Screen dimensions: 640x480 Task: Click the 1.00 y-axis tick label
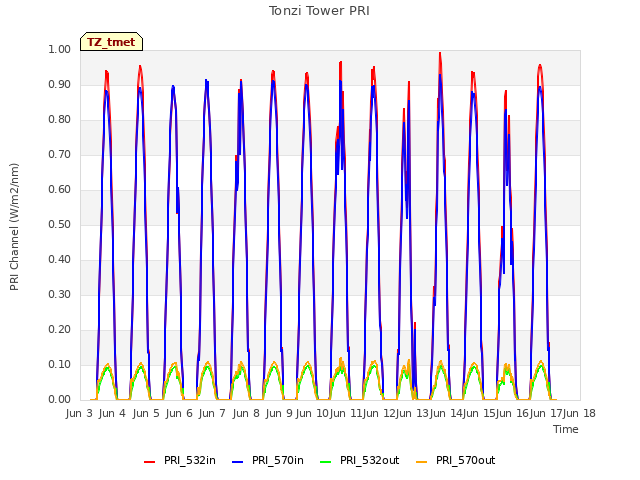[x=60, y=49]
